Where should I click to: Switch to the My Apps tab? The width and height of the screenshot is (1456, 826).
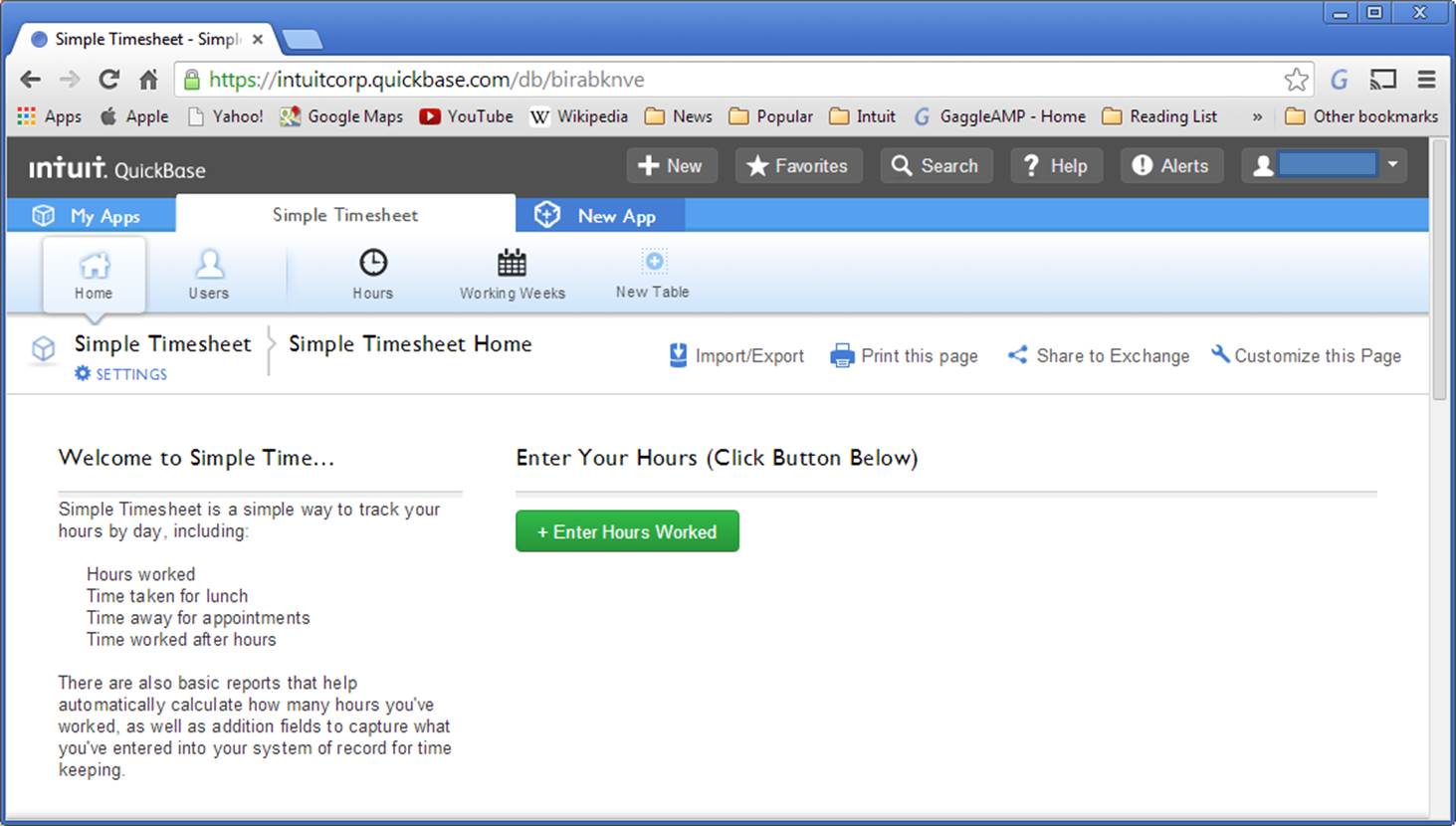click(91, 216)
